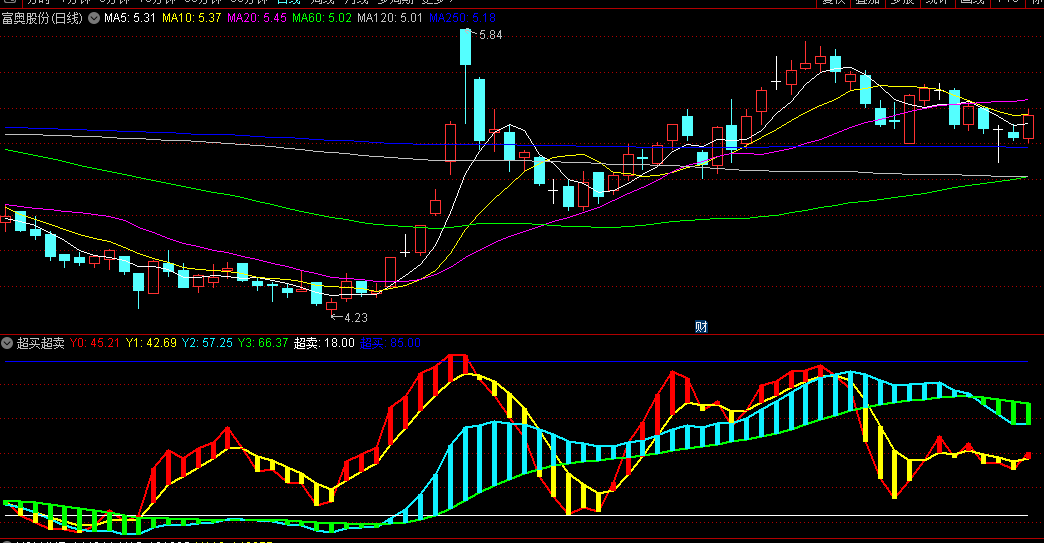Click the yellow Y1: 42.69 value
Viewport: 1044px width, 543px height.
coord(151,343)
